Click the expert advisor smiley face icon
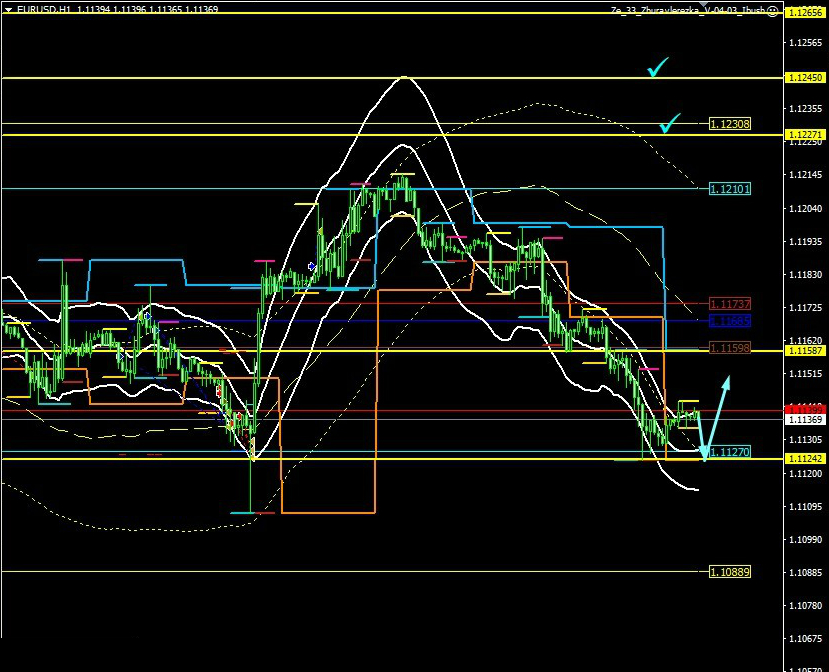Image resolution: width=829 pixels, height=672 pixels. 772,11
